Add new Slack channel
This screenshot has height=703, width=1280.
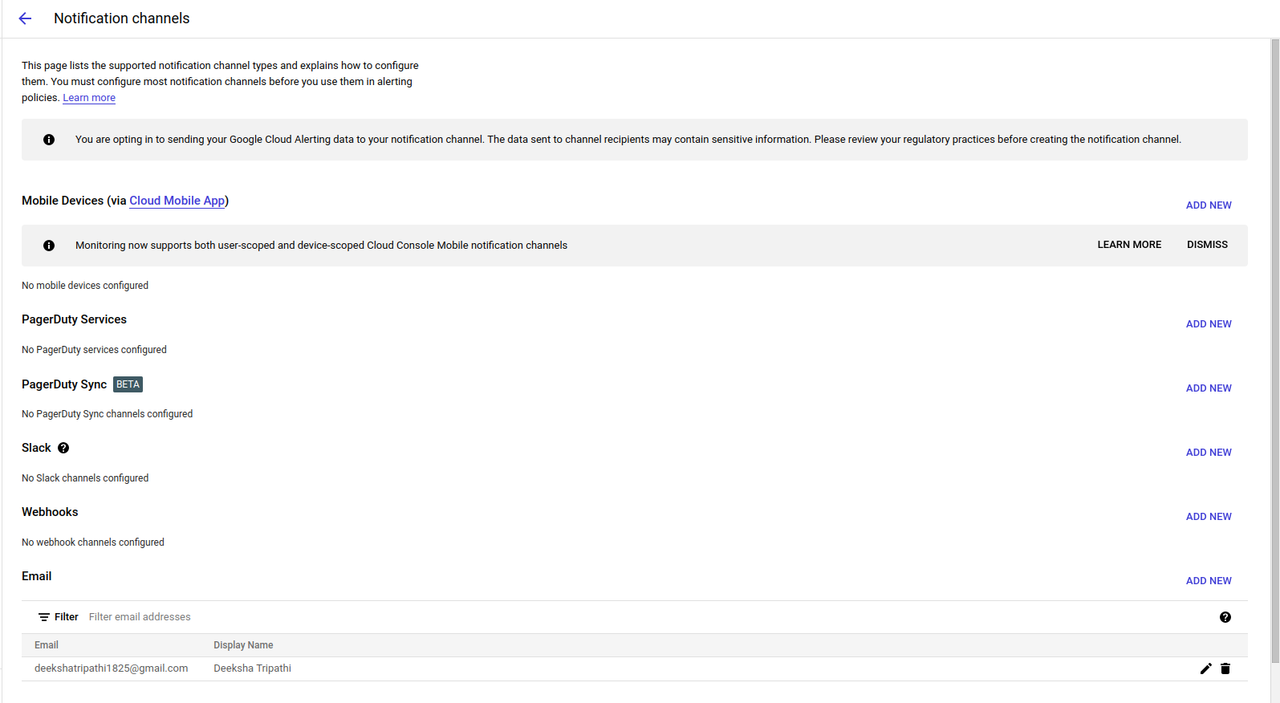point(1208,452)
